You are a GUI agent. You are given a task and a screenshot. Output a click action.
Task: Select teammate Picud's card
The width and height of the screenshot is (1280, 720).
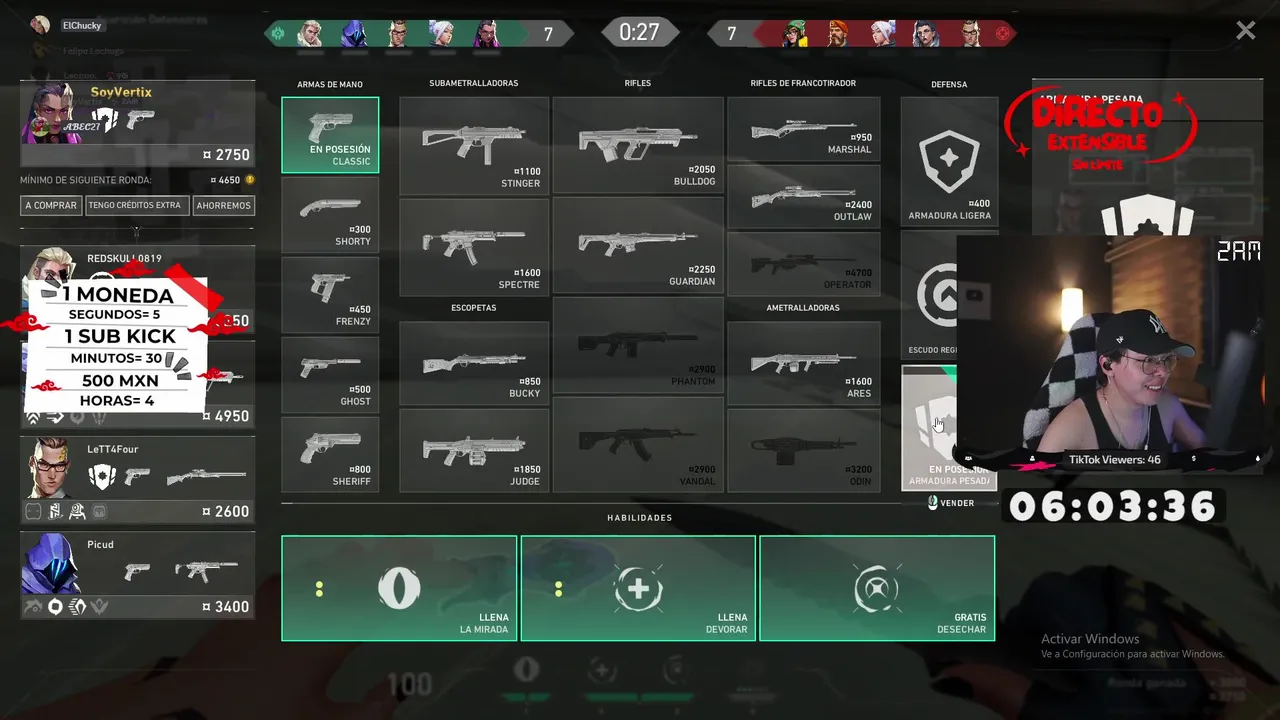[x=137, y=575]
